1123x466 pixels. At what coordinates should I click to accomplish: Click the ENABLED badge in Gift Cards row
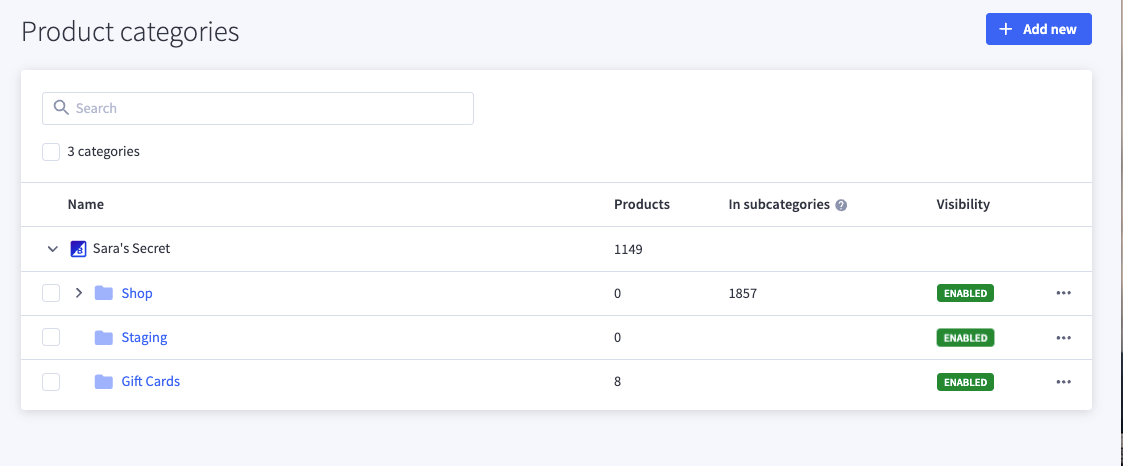tap(965, 382)
